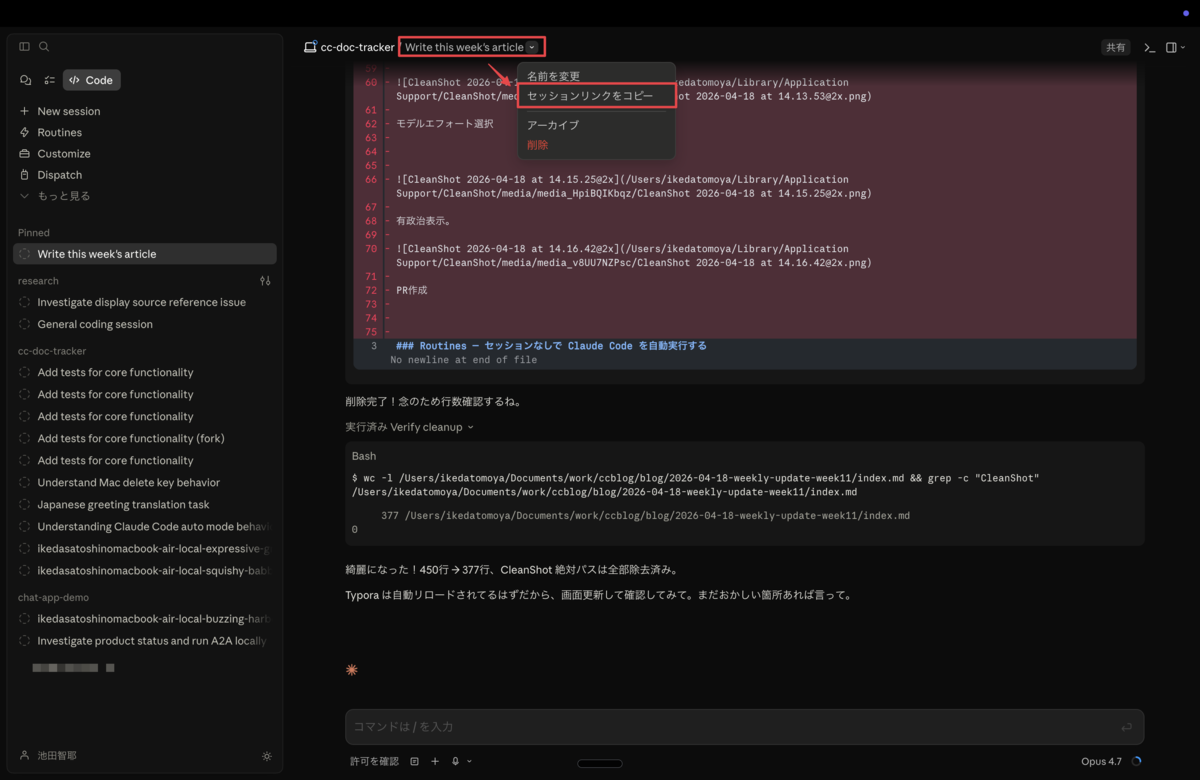1200x780 pixels.
Task: Toggle the right side panel icon
Action: pyautogui.click(x=1170, y=47)
